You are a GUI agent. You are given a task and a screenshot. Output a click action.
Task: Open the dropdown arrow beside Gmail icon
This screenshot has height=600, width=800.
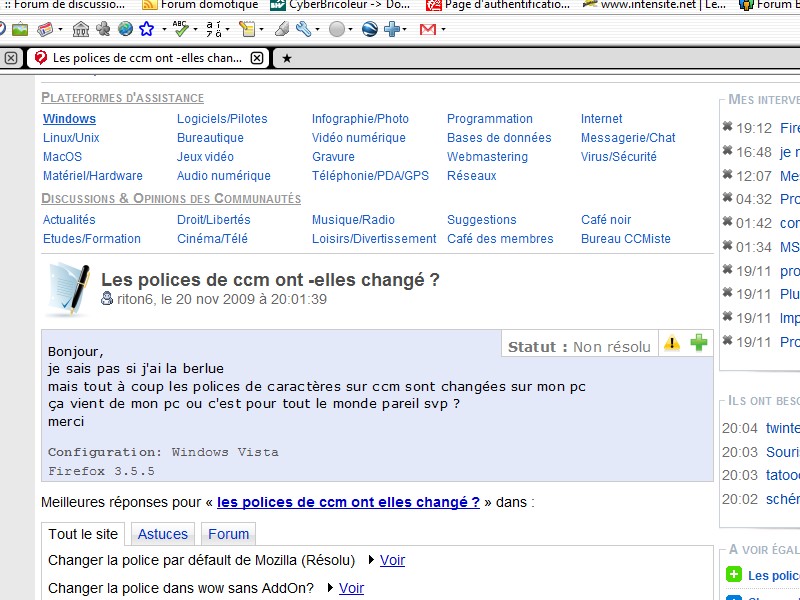(443, 30)
